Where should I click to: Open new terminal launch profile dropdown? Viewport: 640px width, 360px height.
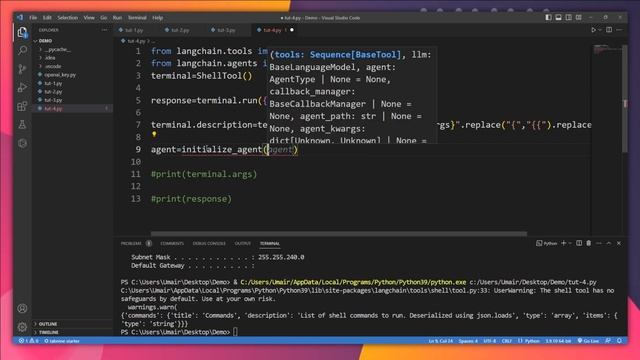pos(570,243)
